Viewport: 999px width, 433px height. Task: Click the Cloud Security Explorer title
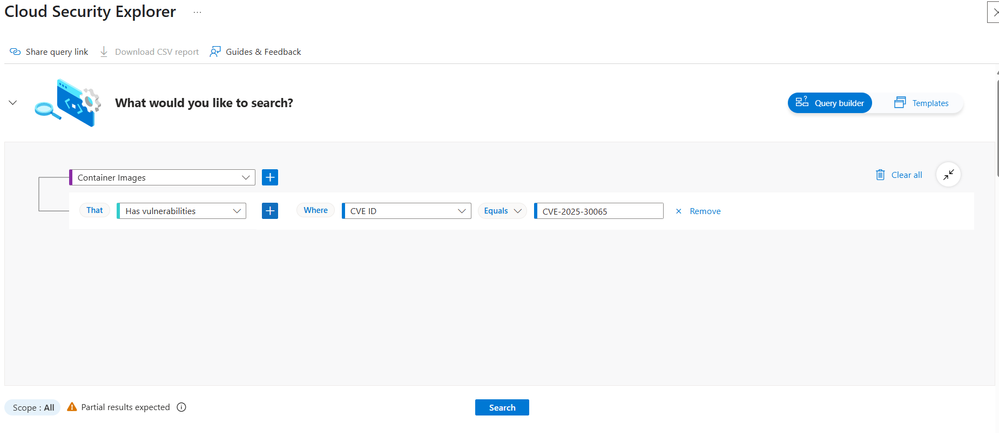pyautogui.click(x=90, y=11)
